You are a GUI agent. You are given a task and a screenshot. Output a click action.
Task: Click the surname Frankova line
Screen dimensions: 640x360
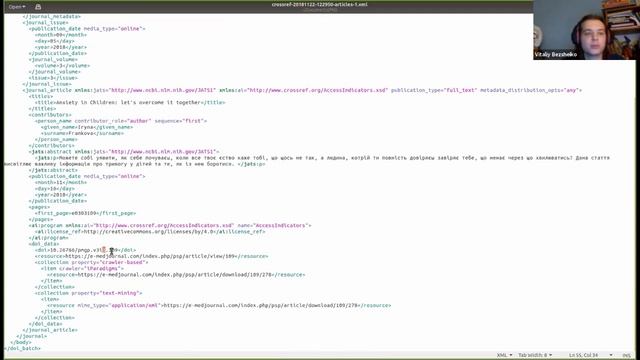pos(82,133)
